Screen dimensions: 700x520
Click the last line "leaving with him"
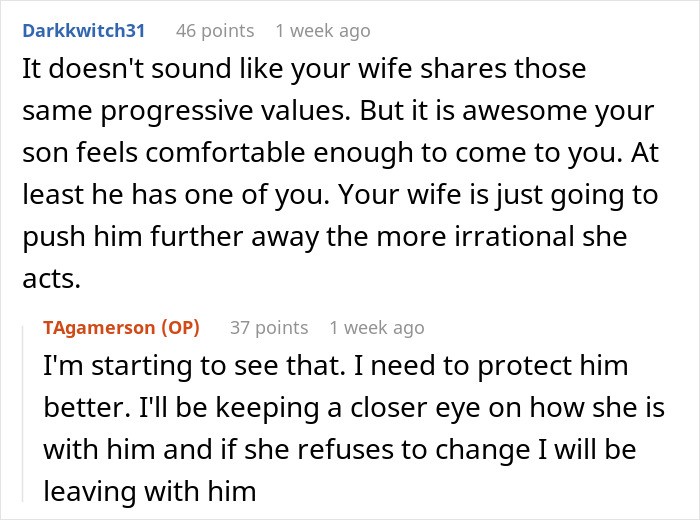150,491
